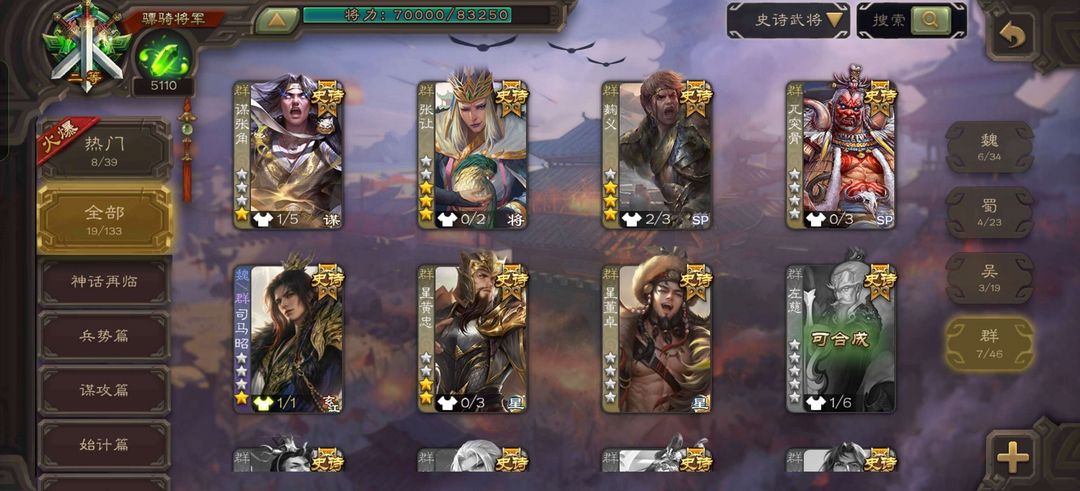This screenshot has height=491, width=1080.
Task: Select the 群 faction filter
Action: tap(990, 344)
